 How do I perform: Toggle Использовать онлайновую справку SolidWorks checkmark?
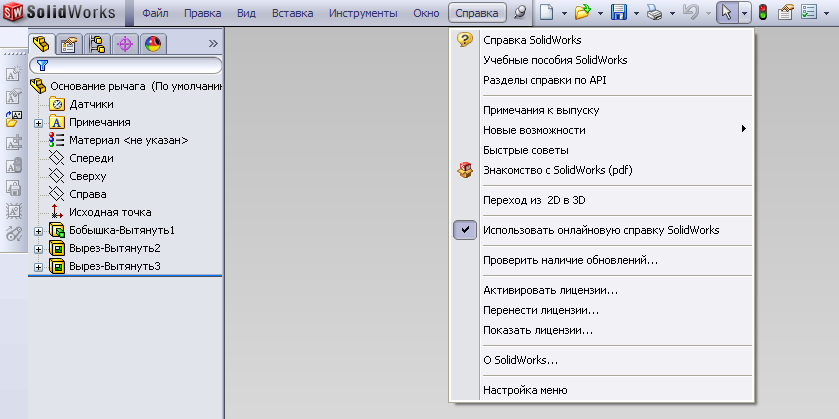465,230
